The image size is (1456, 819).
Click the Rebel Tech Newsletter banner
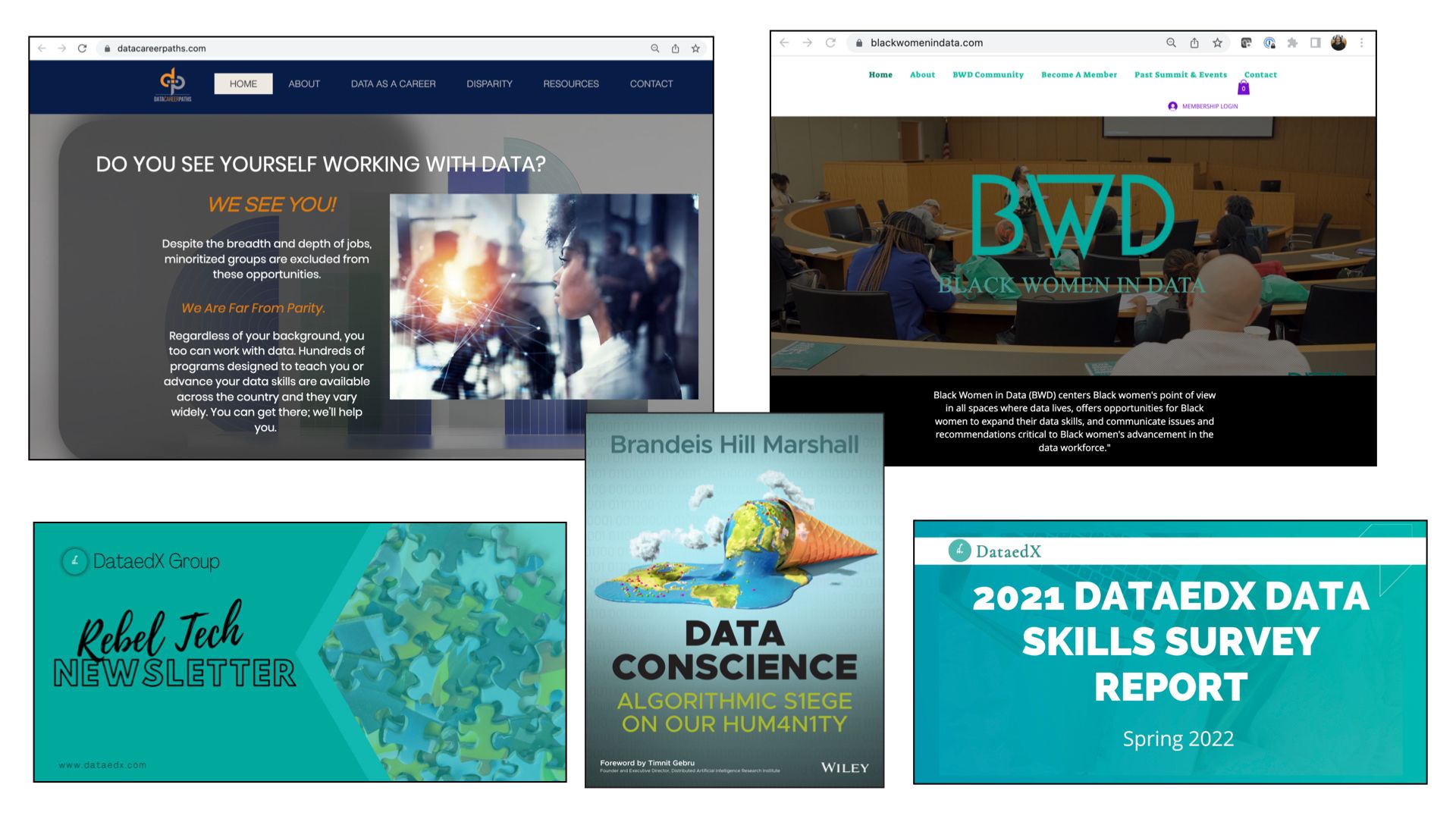click(300, 652)
